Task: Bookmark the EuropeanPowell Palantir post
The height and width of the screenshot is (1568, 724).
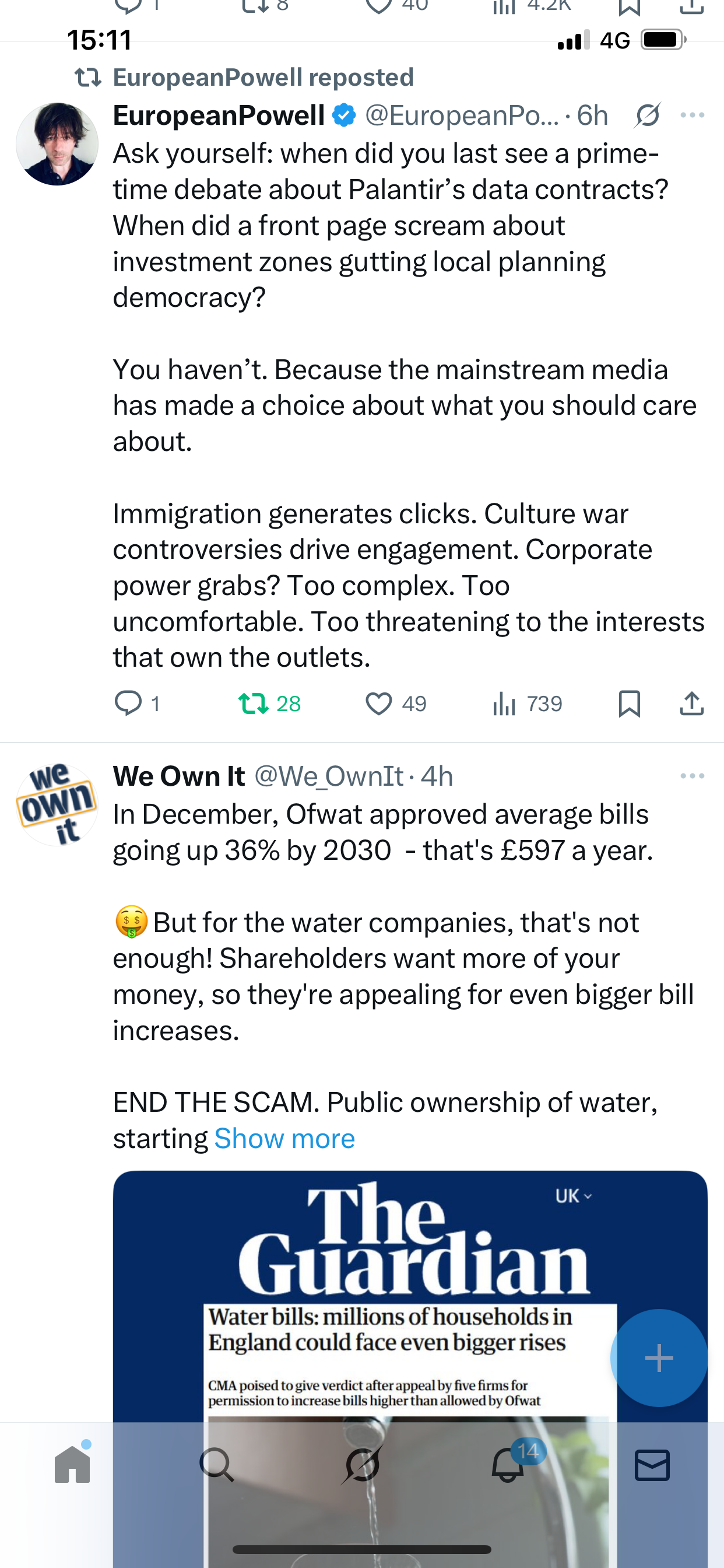Action: 629,703
